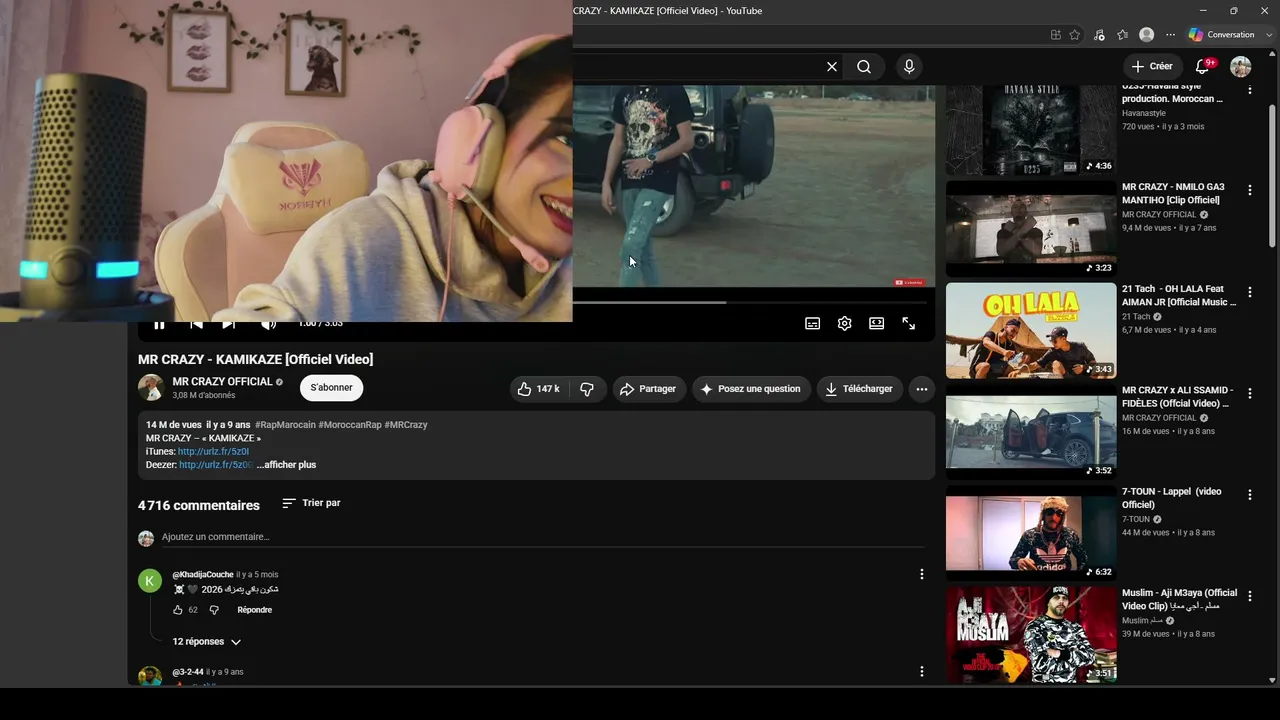Open options for Havana style production video
The image size is (1280, 720).
[x=1249, y=90]
